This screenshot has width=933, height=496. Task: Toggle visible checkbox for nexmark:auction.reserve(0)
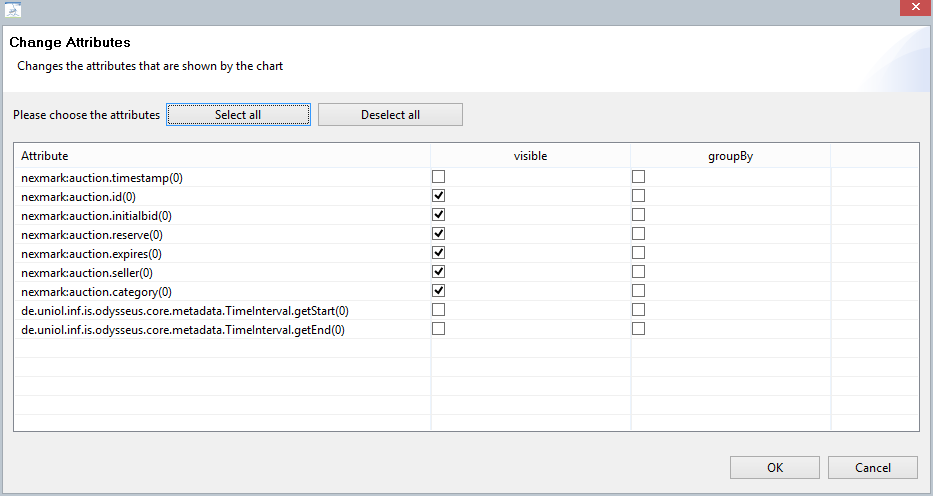[x=438, y=234]
